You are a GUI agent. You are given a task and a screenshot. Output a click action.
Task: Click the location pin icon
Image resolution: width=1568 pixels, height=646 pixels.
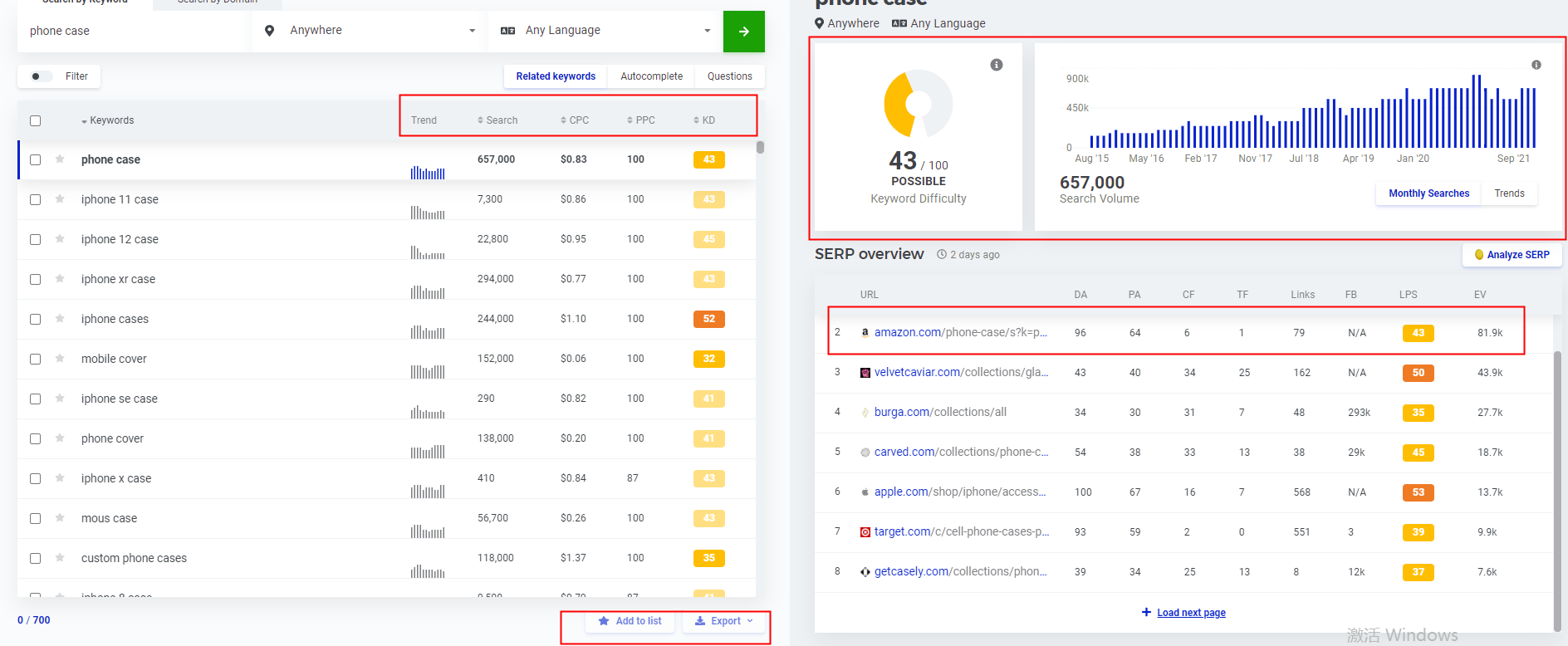click(269, 31)
